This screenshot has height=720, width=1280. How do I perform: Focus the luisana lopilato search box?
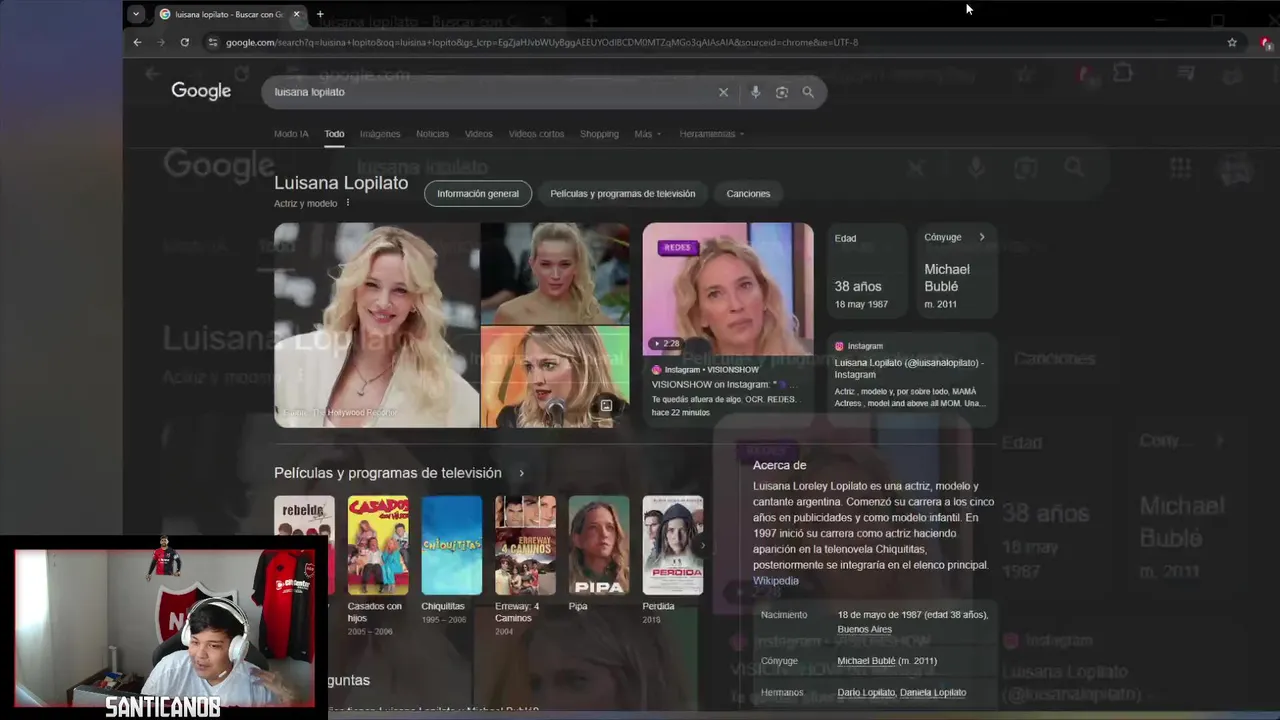tap(490, 92)
